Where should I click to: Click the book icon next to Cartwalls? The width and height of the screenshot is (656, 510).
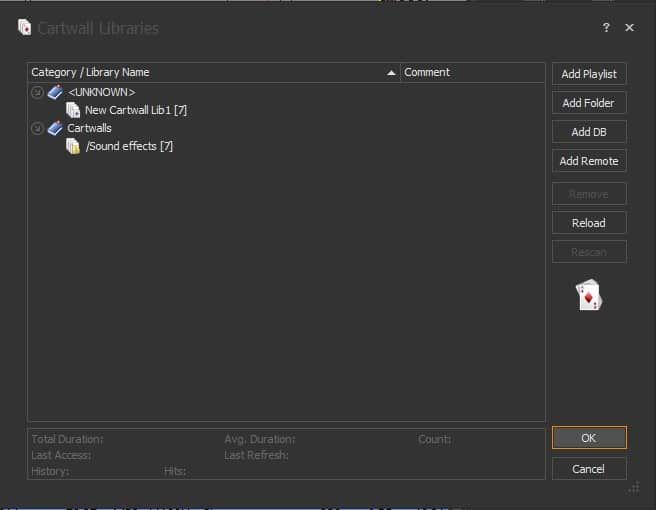55,128
